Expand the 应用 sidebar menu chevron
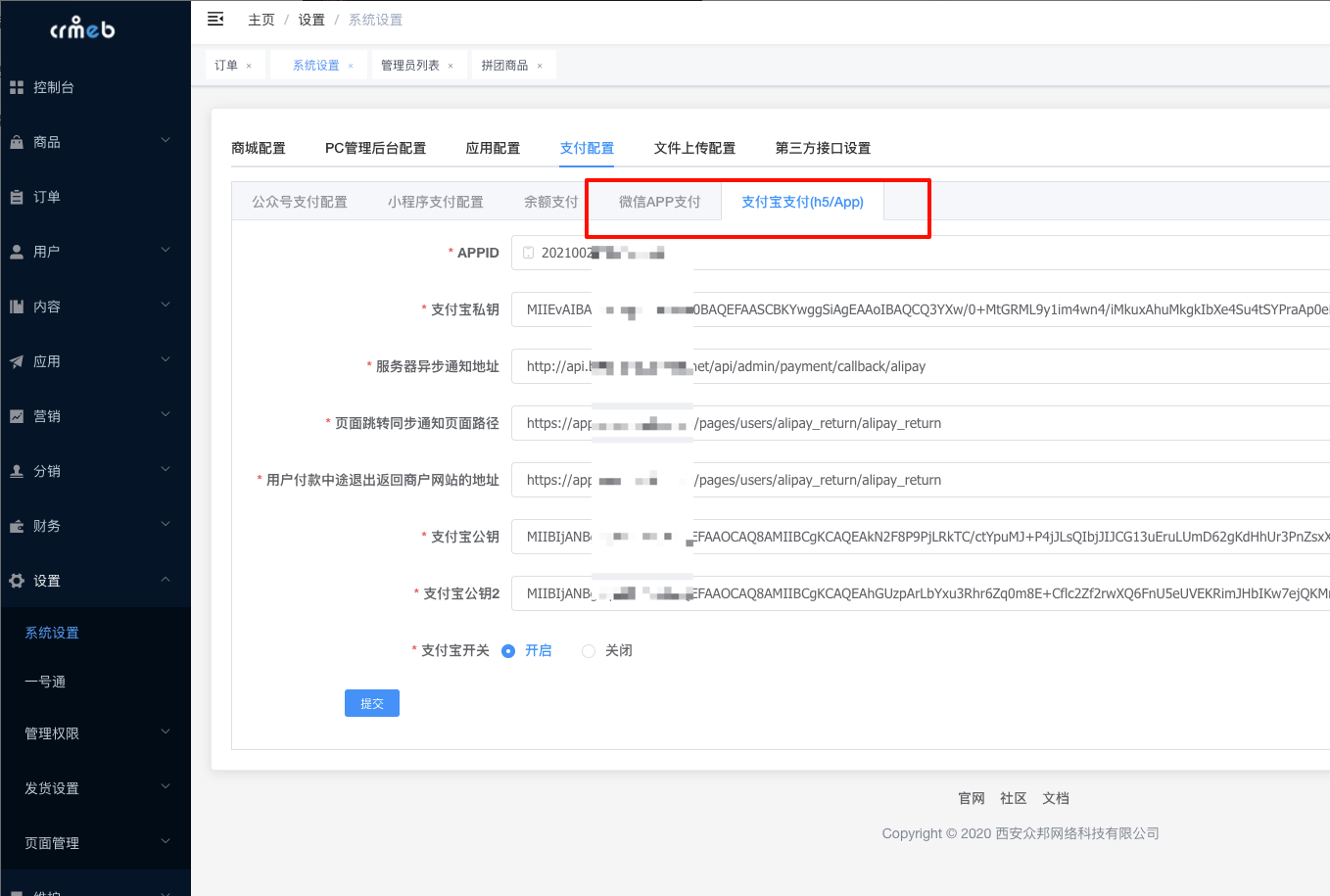The width and height of the screenshot is (1330, 896). [x=166, y=360]
